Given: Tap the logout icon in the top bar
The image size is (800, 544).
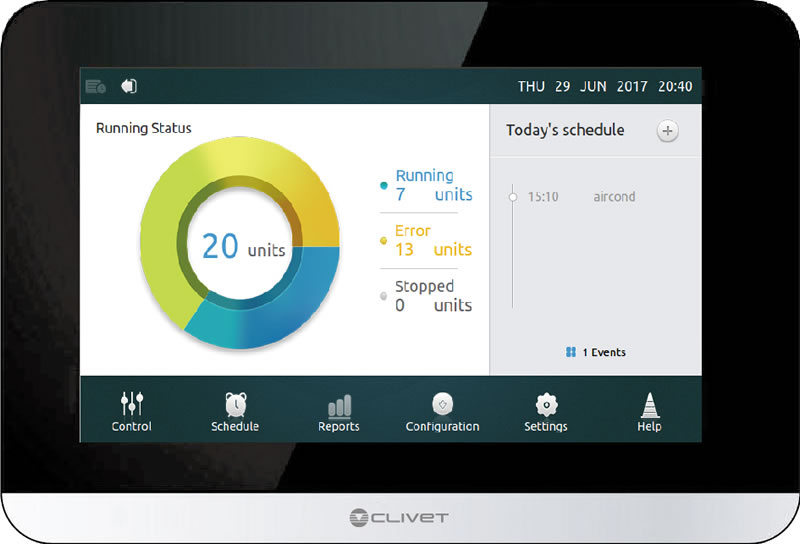Looking at the screenshot, I should 129,86.
